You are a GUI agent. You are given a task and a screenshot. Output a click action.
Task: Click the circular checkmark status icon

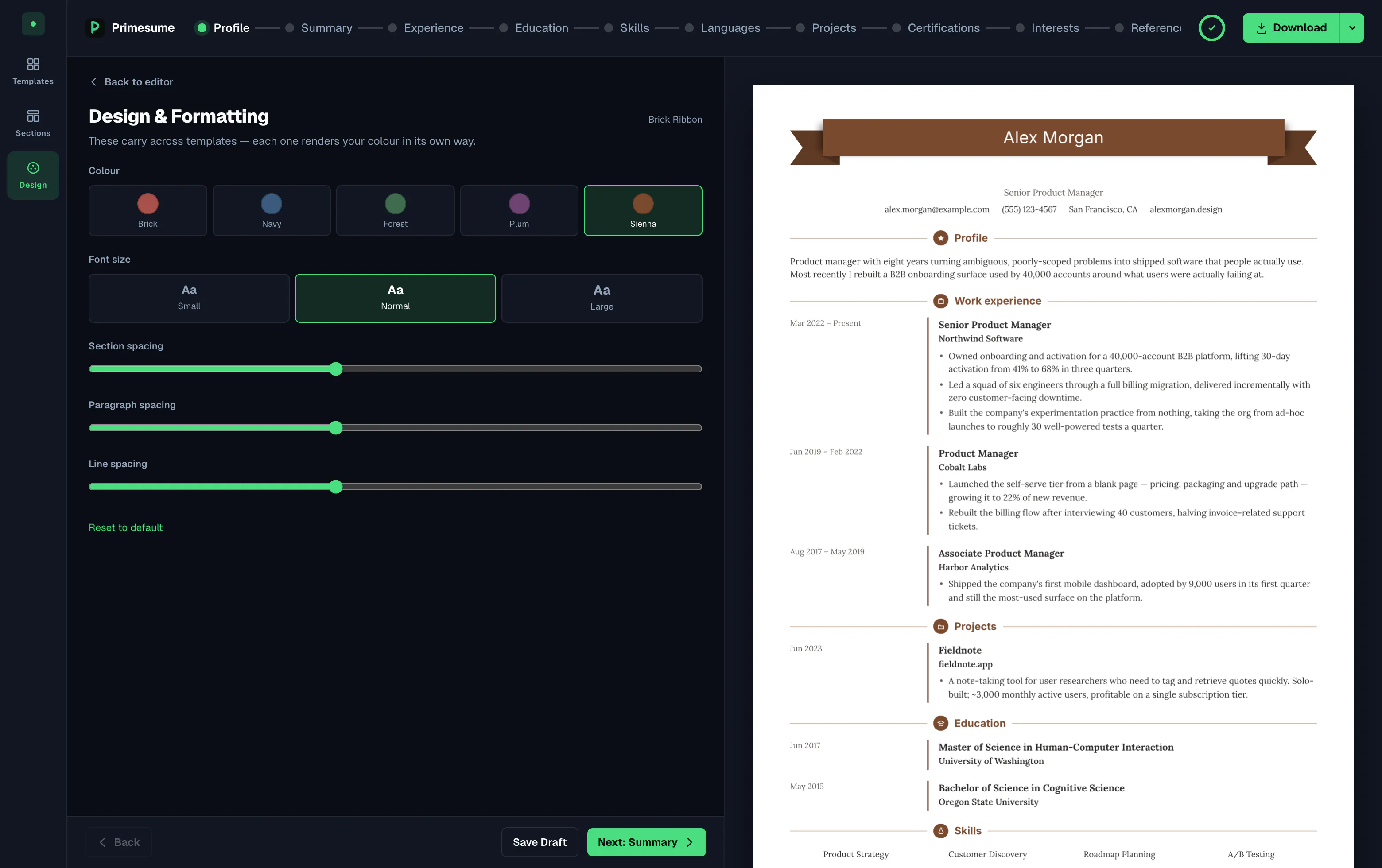pos(1211,27)
